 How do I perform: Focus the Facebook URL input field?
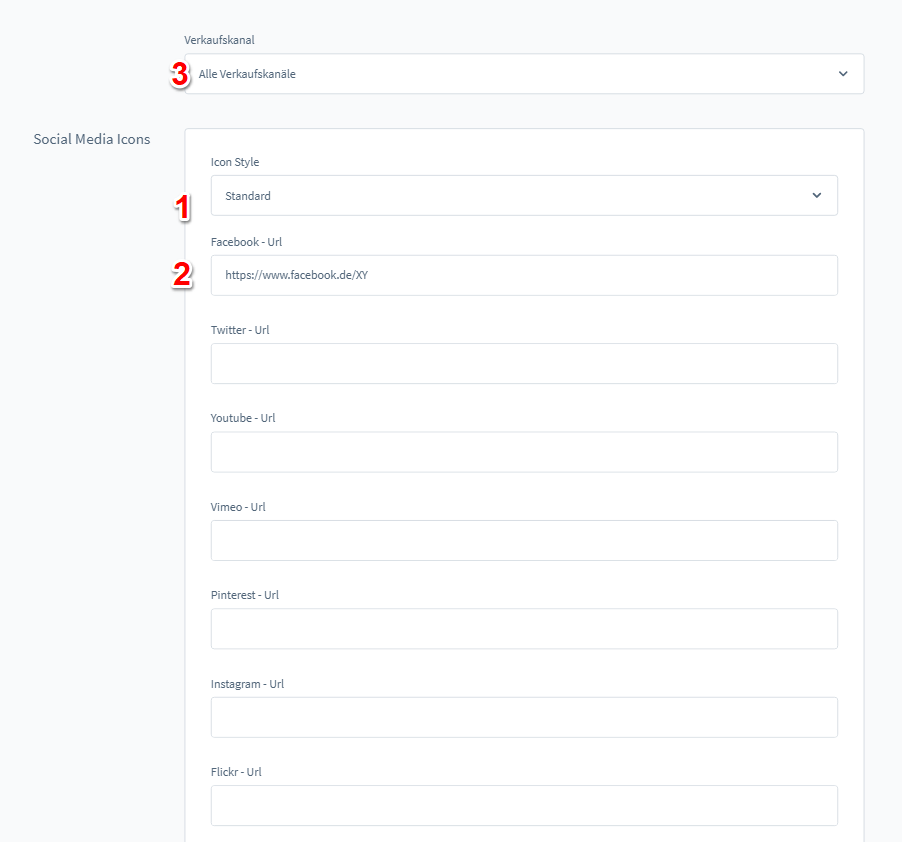click(524, 275)
